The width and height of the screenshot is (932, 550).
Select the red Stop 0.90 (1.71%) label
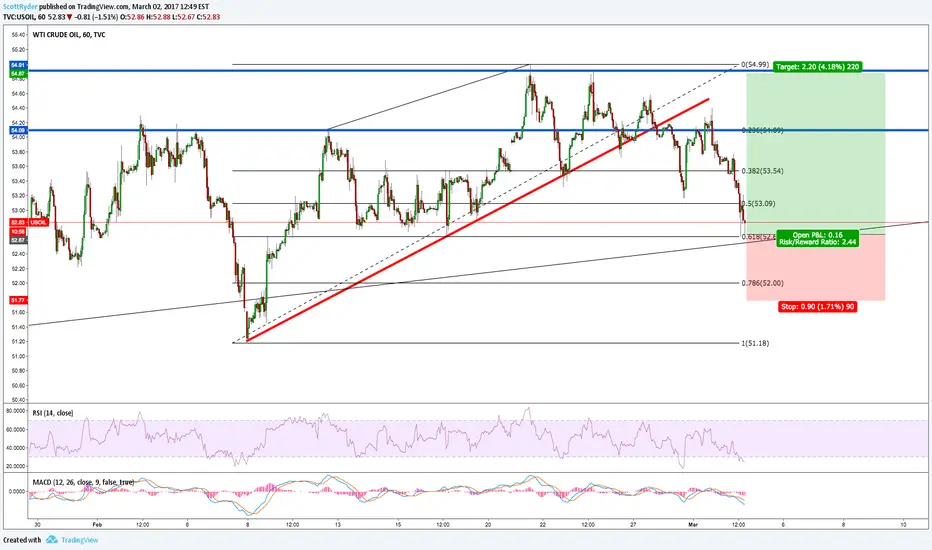818,307
